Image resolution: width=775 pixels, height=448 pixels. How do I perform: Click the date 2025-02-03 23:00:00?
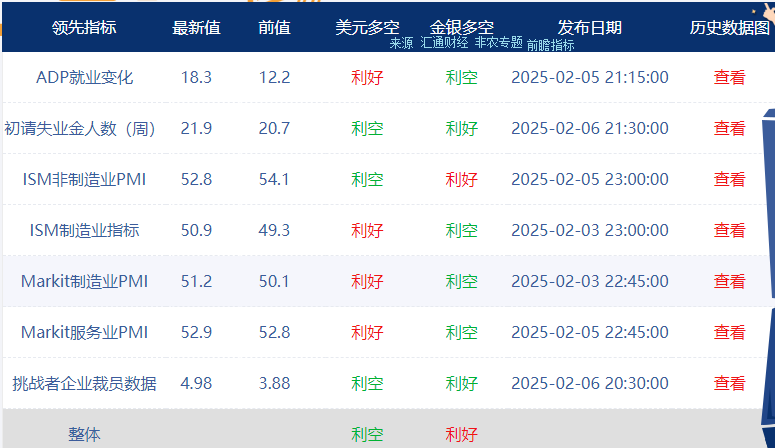tap(590, 230)
